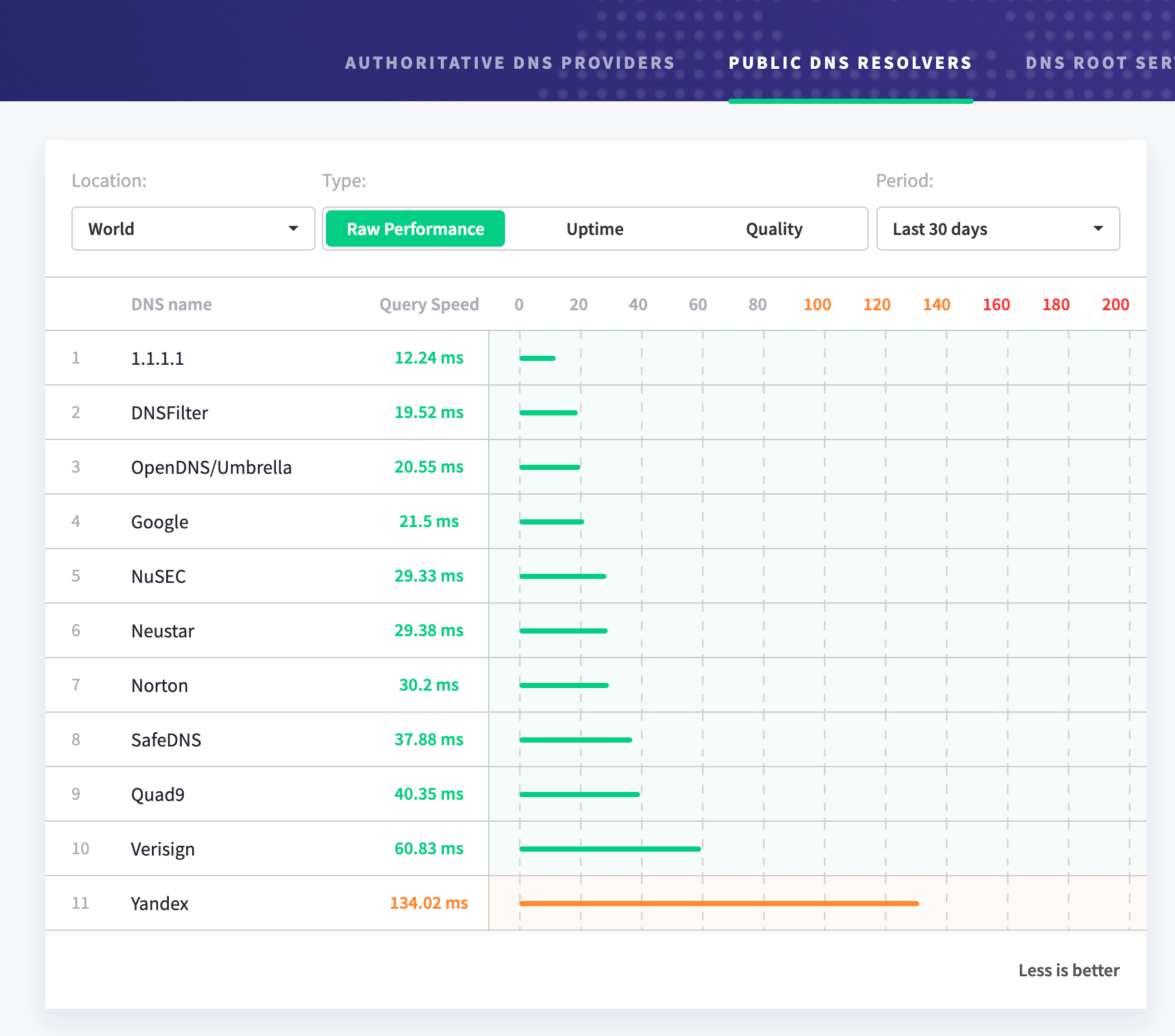Click the 12.24 ms query speed value
The height and width of the screenshot is (1036, 1175).
click(x=429, y=358)
